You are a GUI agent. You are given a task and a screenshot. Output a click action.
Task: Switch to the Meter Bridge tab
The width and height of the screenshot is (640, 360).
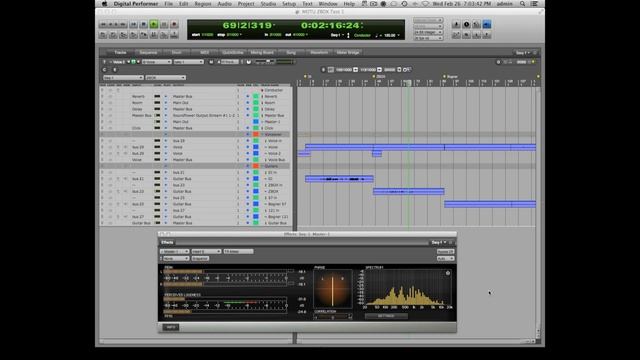coord(348,53)
